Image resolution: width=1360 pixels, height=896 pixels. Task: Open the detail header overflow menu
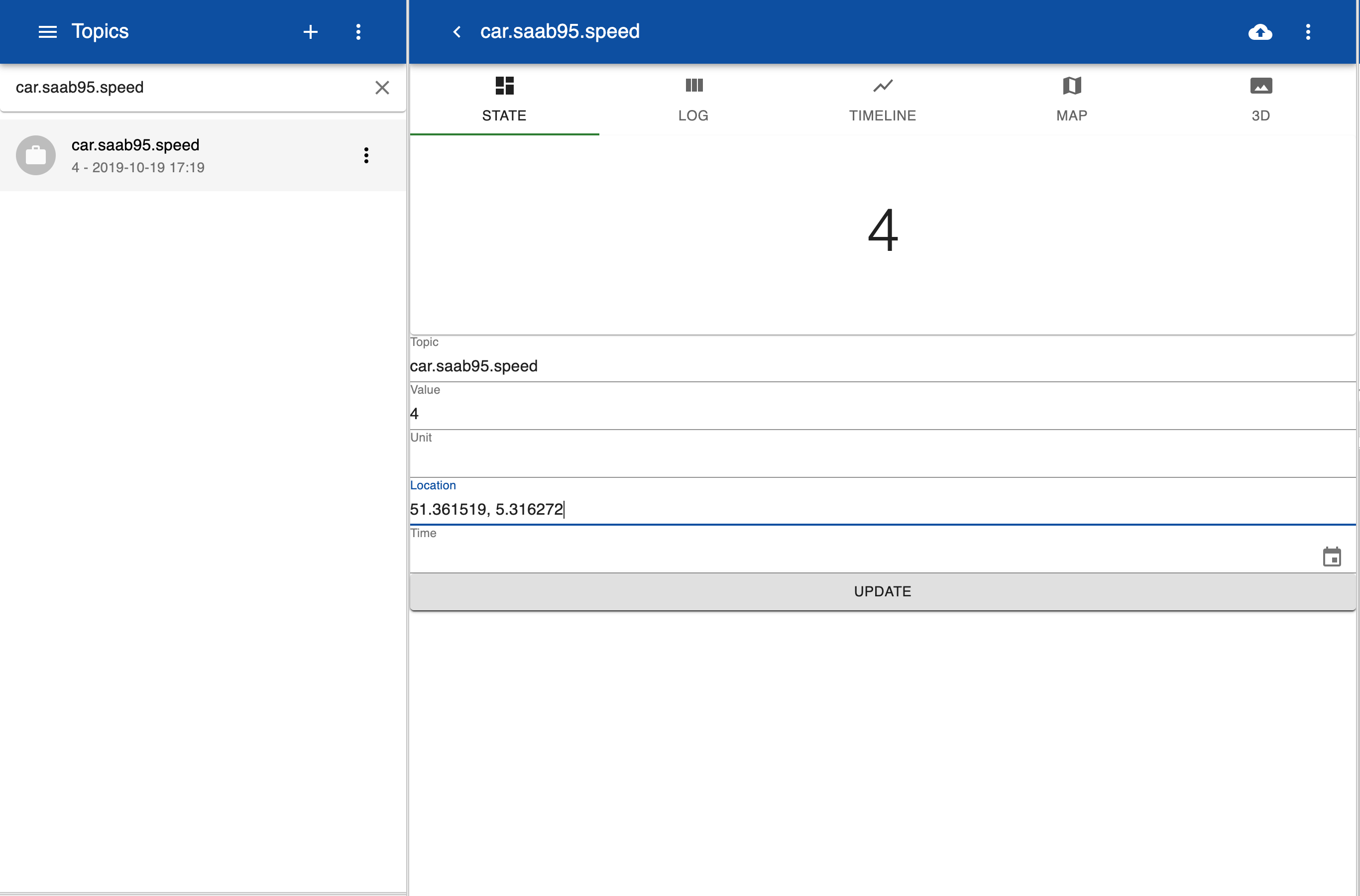pos(1308,32)
